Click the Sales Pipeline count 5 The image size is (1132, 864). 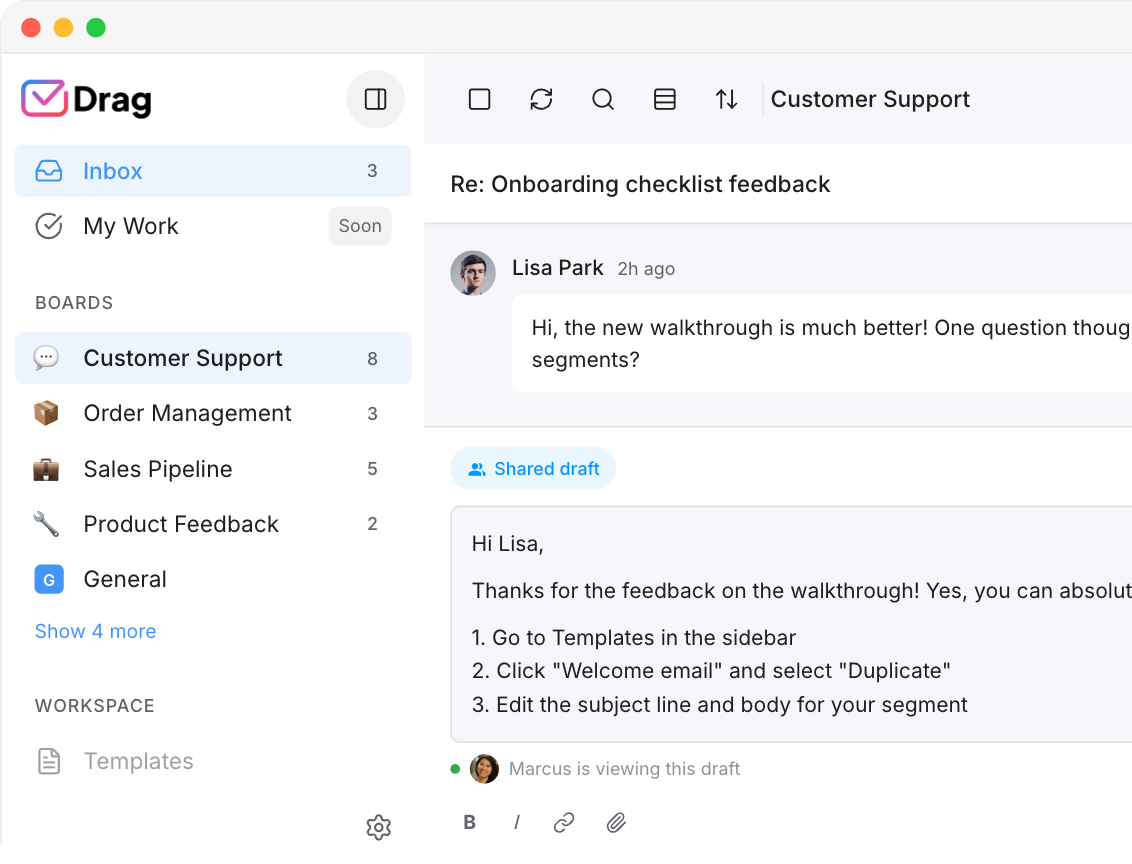(x=372, y=469)
